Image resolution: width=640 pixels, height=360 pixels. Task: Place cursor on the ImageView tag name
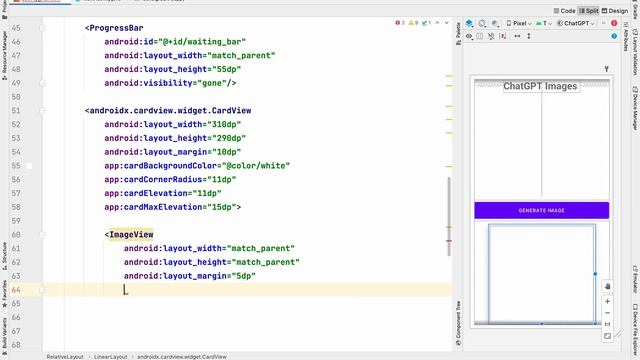(131, 235)
